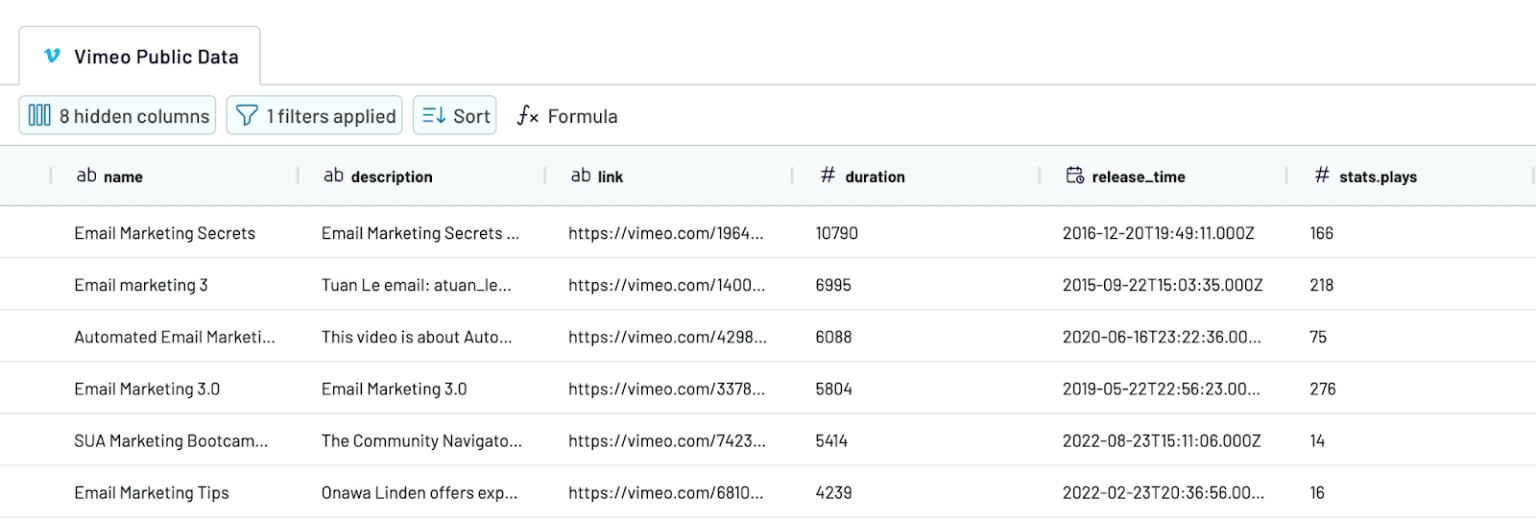Viewport: 1536px width, 519px height.
Task: Select duration cell 4239
Action: coord(834,493)
